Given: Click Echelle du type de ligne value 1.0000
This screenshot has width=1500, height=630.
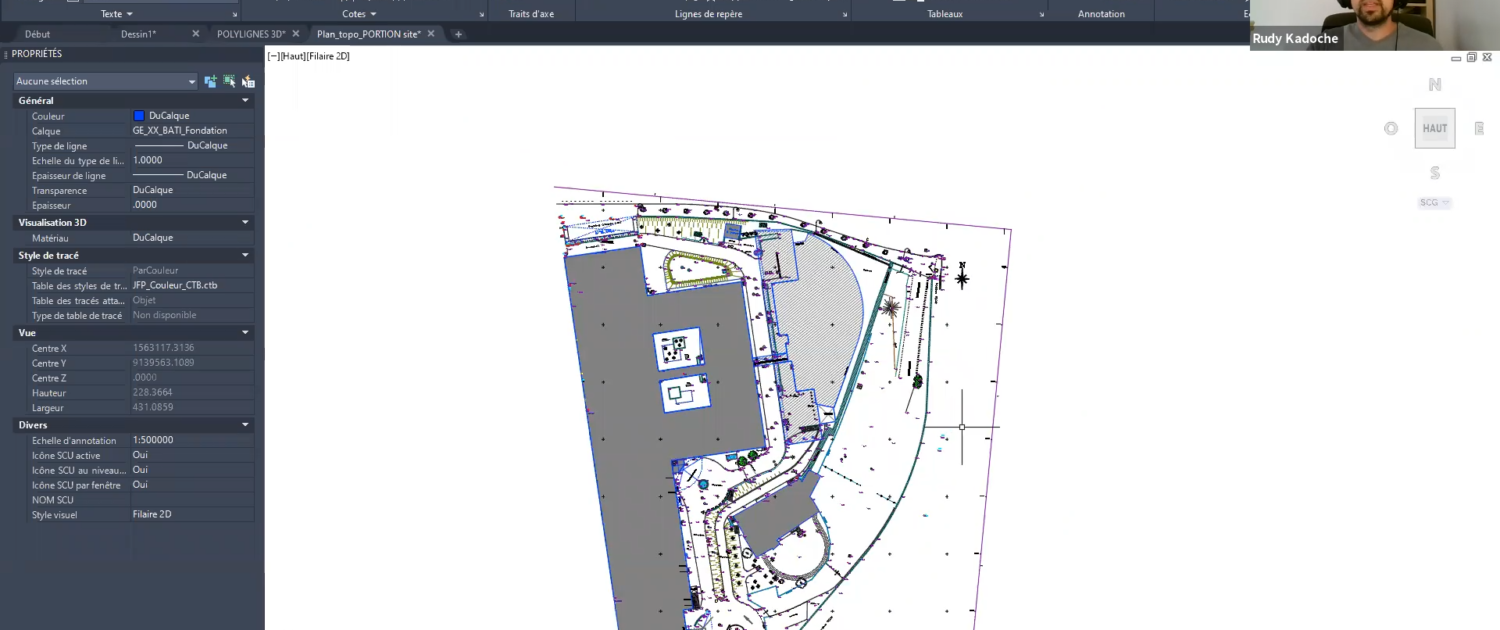Looking at the screenshot, I should tap(192, 160).
